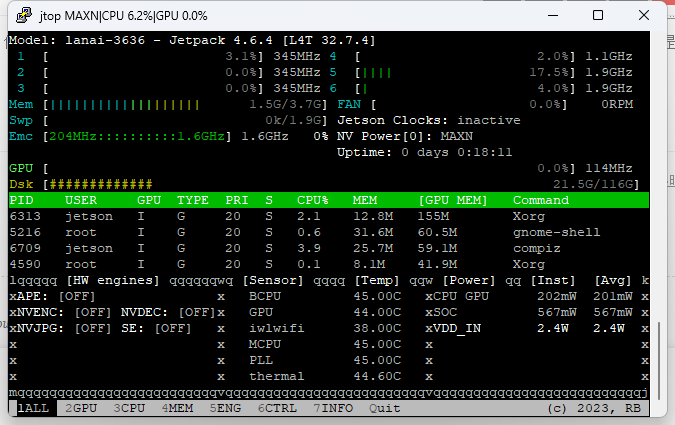
Task: Click the terminal vertical scrollbar thumb
Action: click(x=657, y=358)
